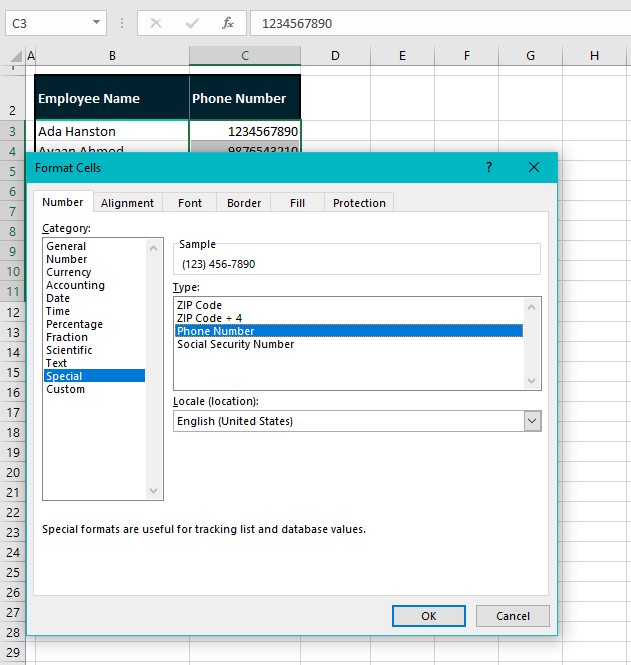Image resolution: width=631 pixels, height=665 pixels.
Task: Select row 29 header
Action: (x=12, y=652)
